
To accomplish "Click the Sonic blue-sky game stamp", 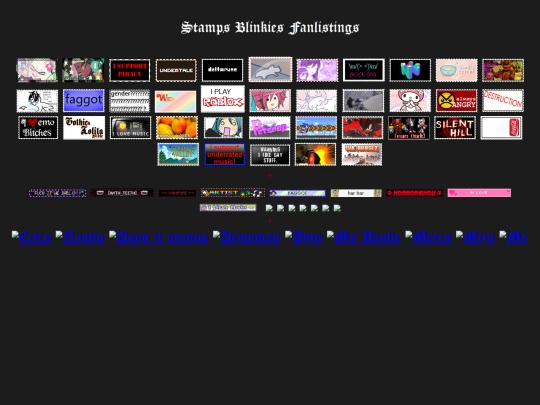I will [x=316, y=128].
